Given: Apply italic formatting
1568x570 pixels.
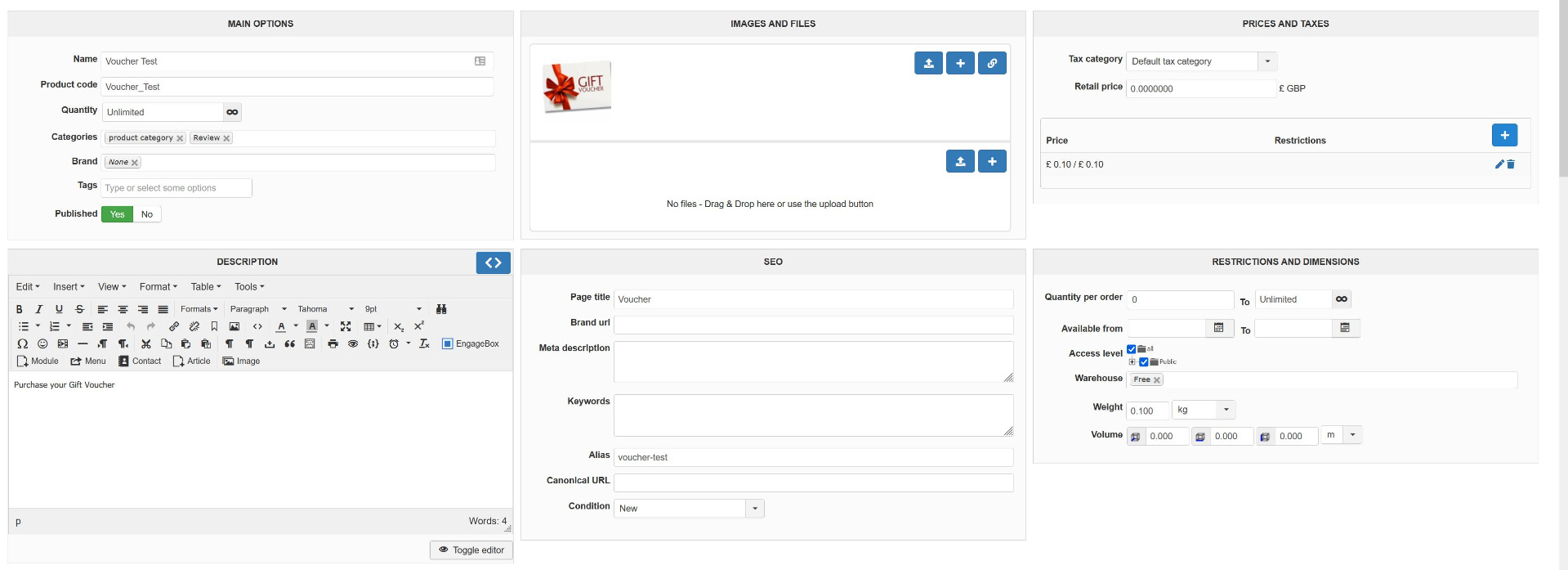Looking at the screenshot, I should pos(38,309).
